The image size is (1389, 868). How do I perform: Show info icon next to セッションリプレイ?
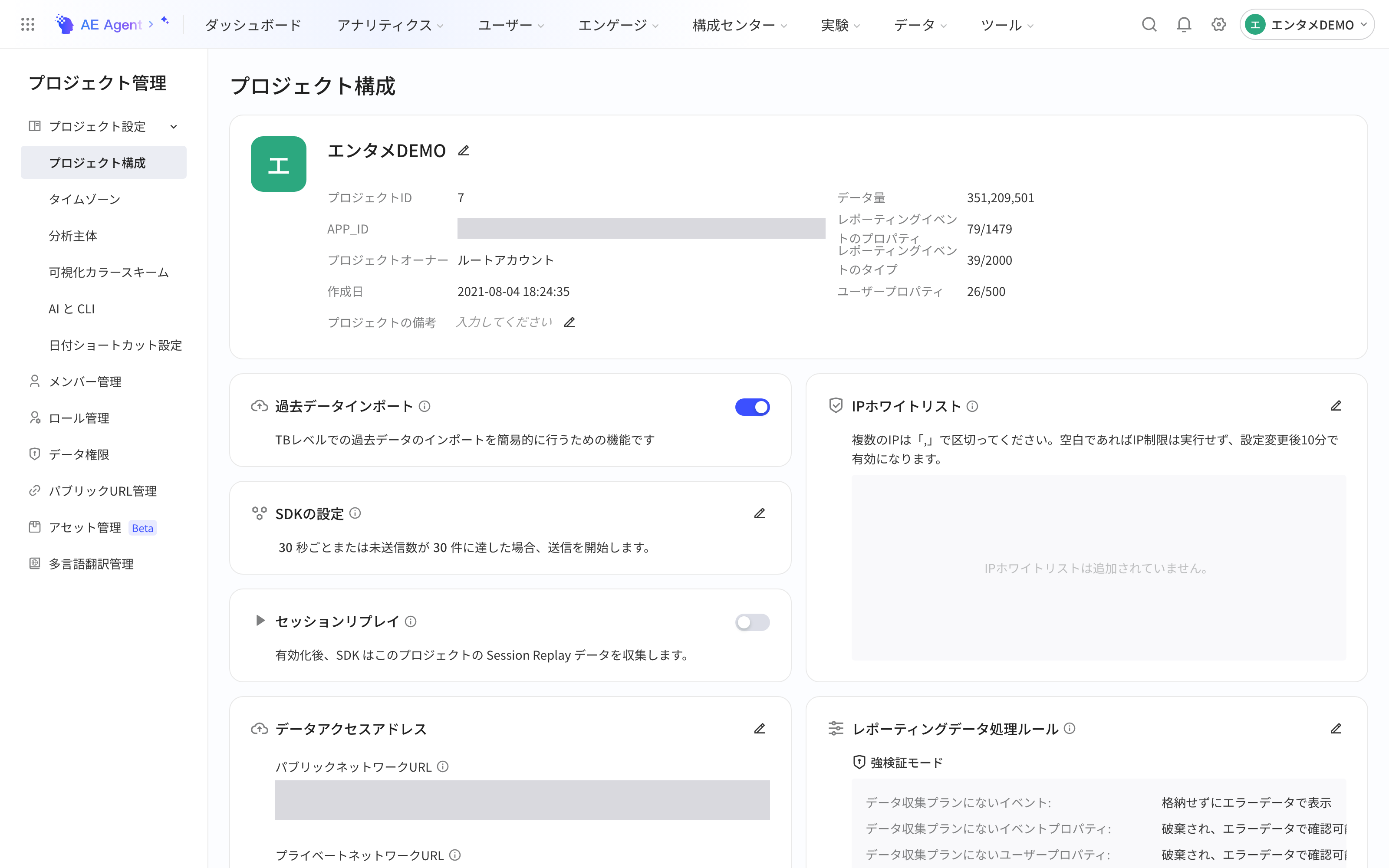coord(410,621)
